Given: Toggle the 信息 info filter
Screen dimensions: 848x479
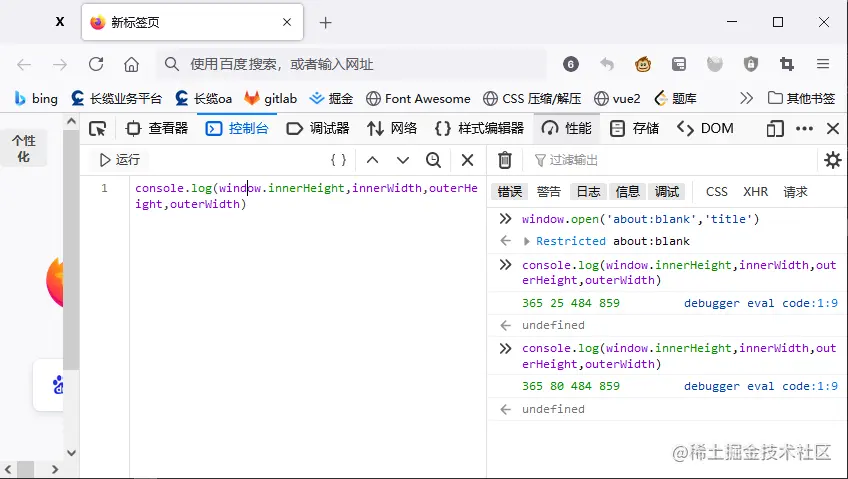Looking at the screenshot, I should [x=627, y=191].
